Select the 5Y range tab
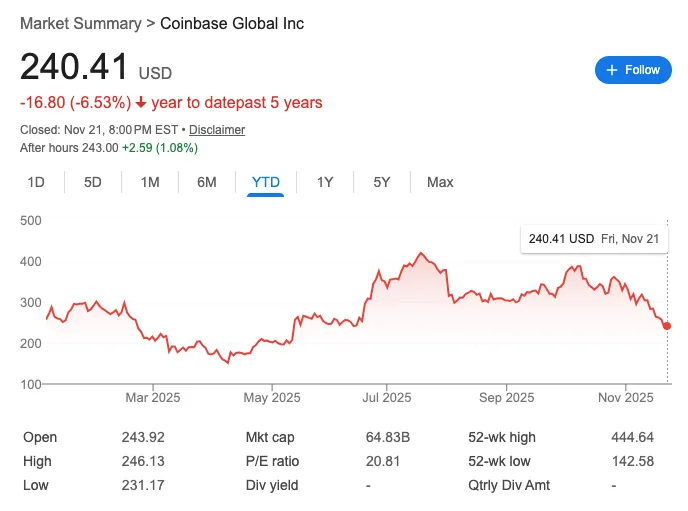The width and height of the screenshot is (688, 511). (382, 182)
